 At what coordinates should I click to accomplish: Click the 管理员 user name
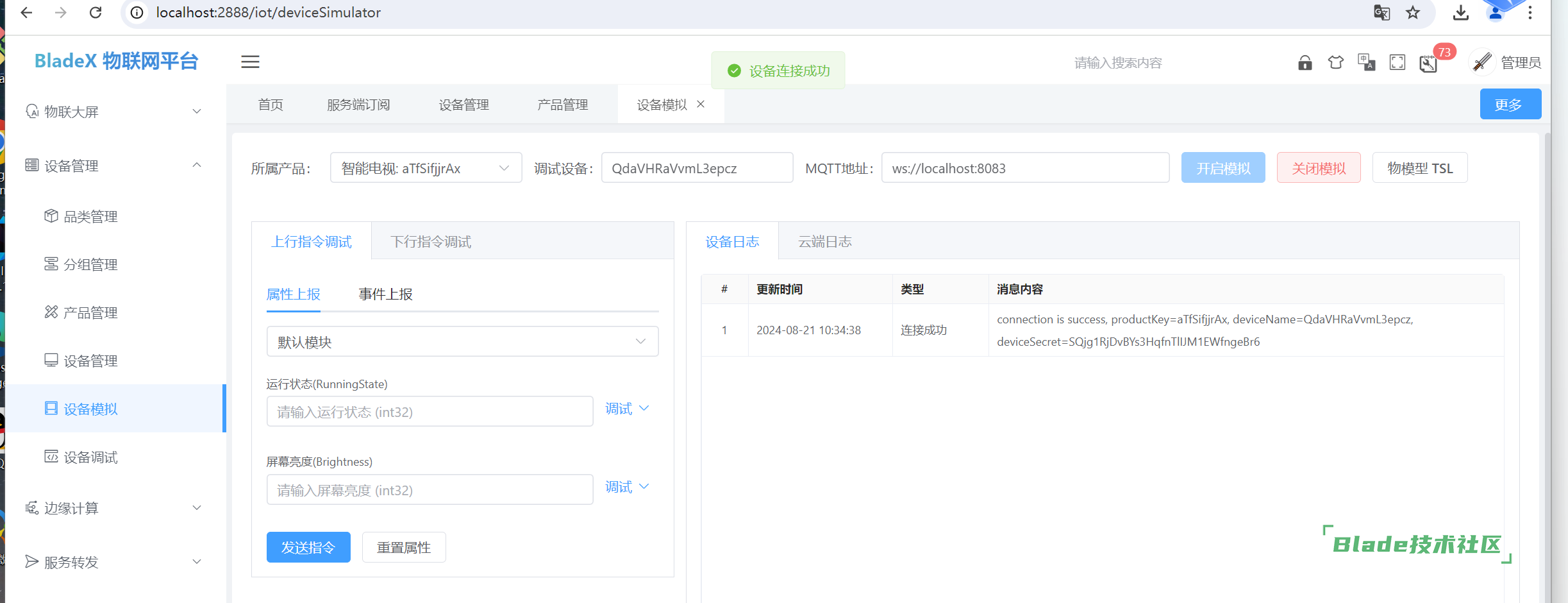pyautogui.click(x=1521, y=62)
